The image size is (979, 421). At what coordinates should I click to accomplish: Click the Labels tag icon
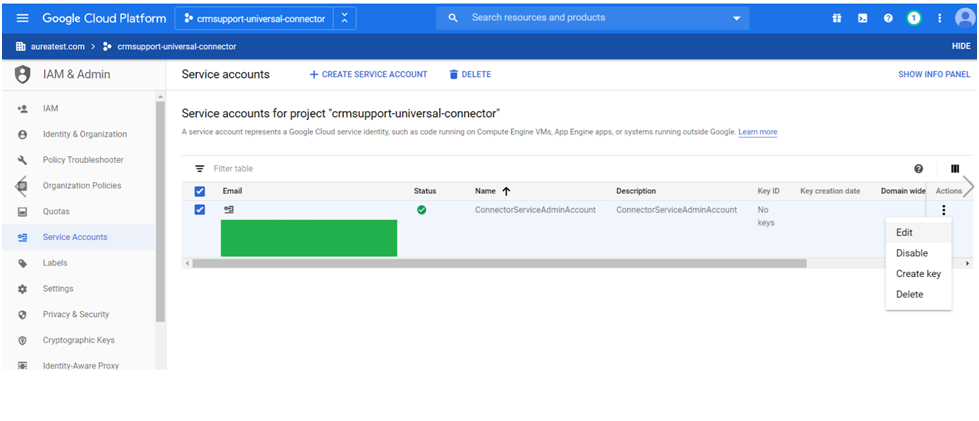tap(22, 263)
